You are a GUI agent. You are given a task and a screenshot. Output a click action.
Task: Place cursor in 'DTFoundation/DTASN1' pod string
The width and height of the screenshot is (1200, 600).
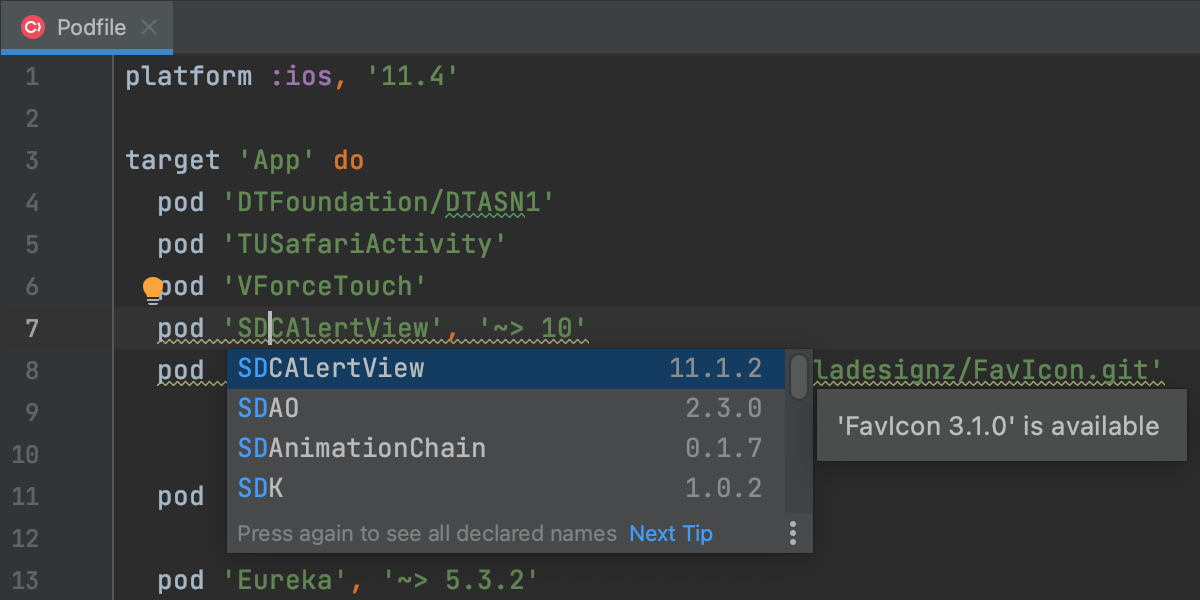385,203
